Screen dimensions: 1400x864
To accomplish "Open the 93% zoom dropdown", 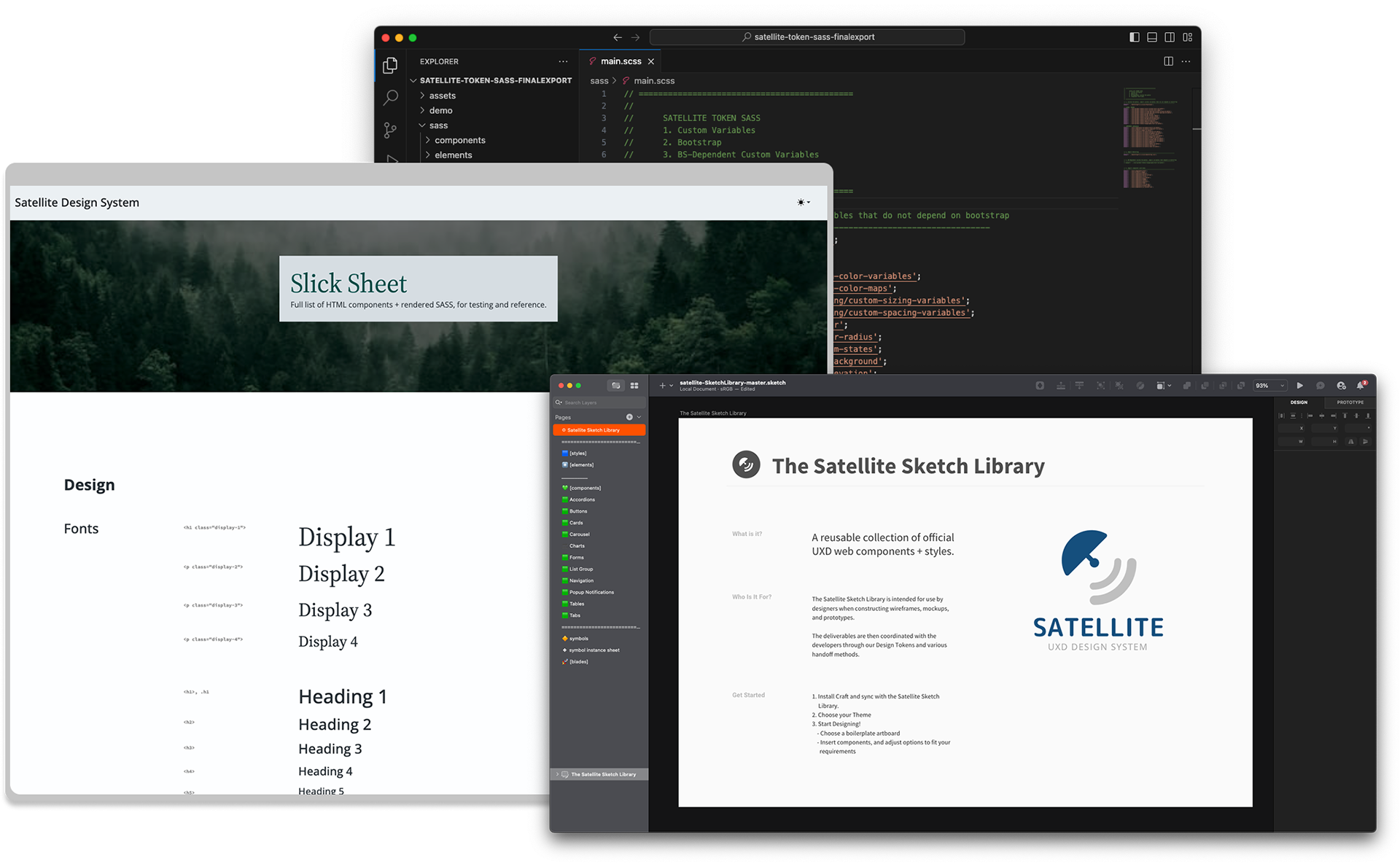I will (x=1269, y=386).
